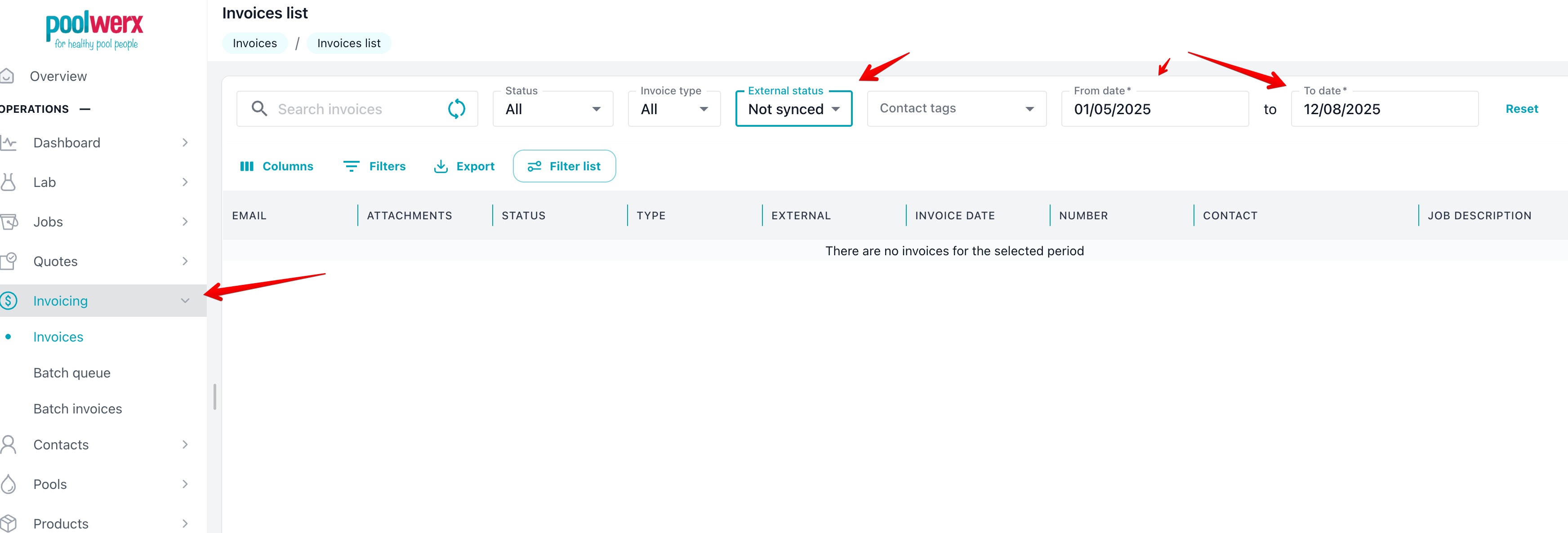
Task: Click the Invoices list breadcrumb
Action: (x=349, y=43)
